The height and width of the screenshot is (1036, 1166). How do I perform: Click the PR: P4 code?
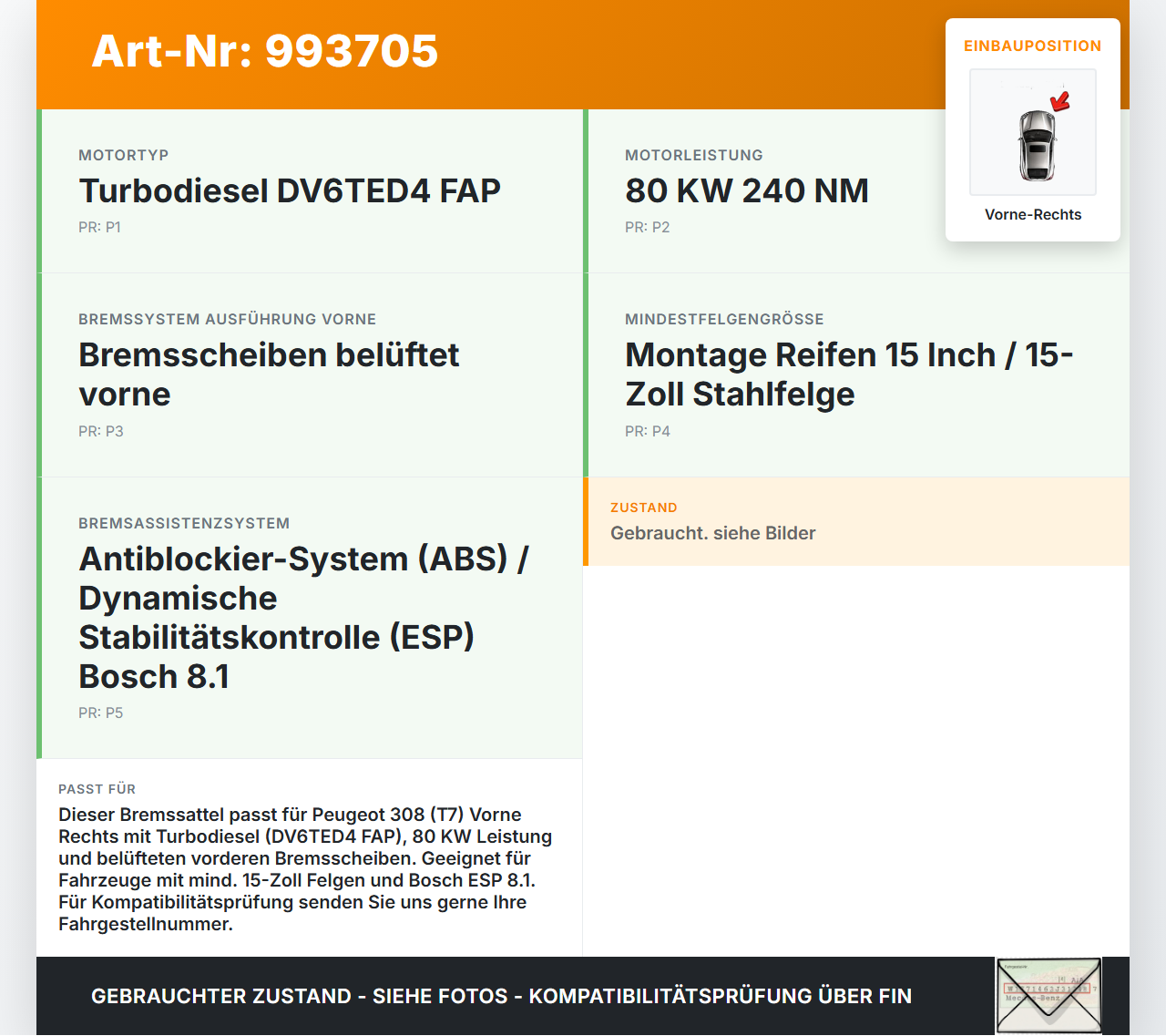647,431
